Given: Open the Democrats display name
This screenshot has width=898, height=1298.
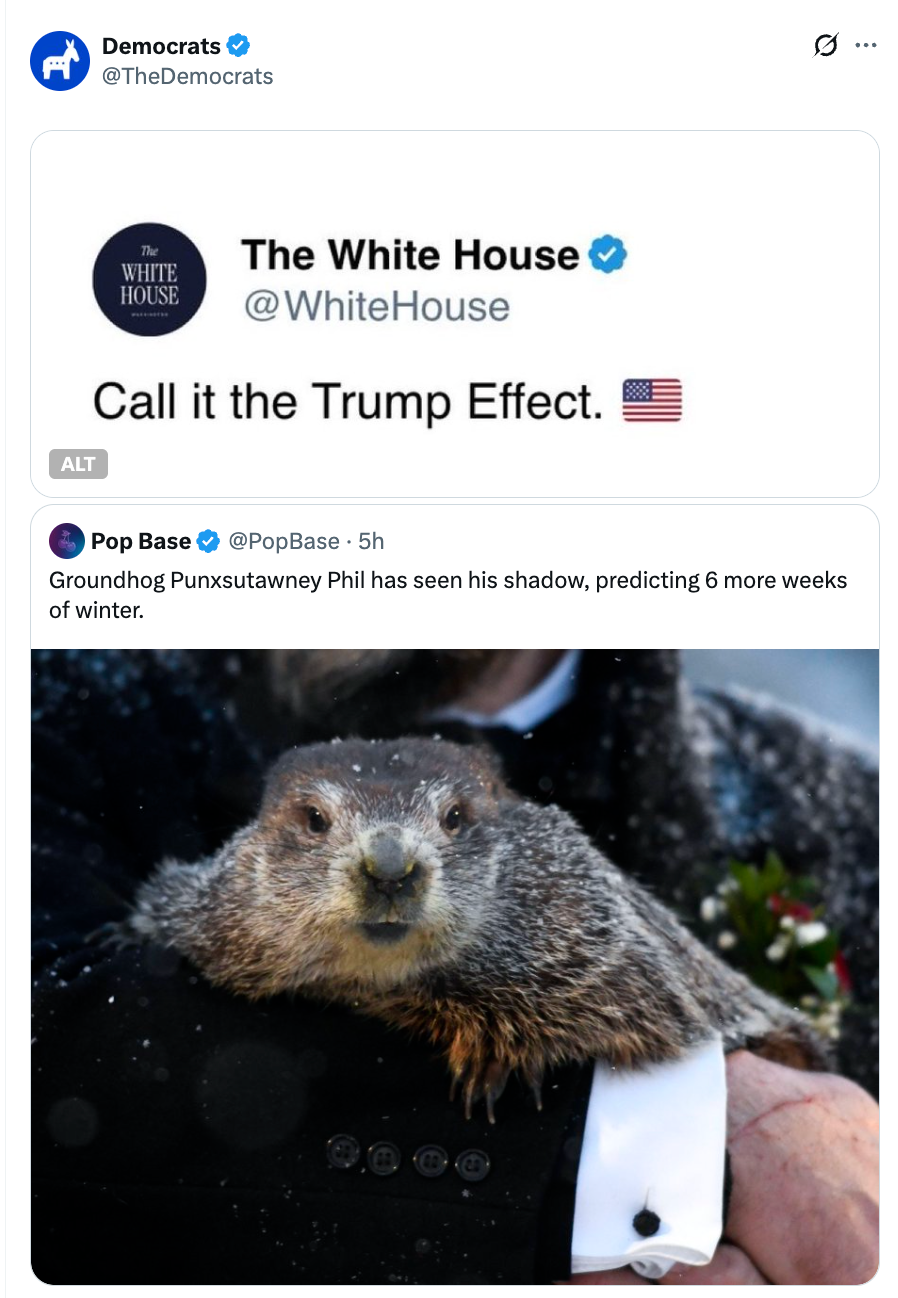Looking at the screenshot, I should click(x=161, y=46).
